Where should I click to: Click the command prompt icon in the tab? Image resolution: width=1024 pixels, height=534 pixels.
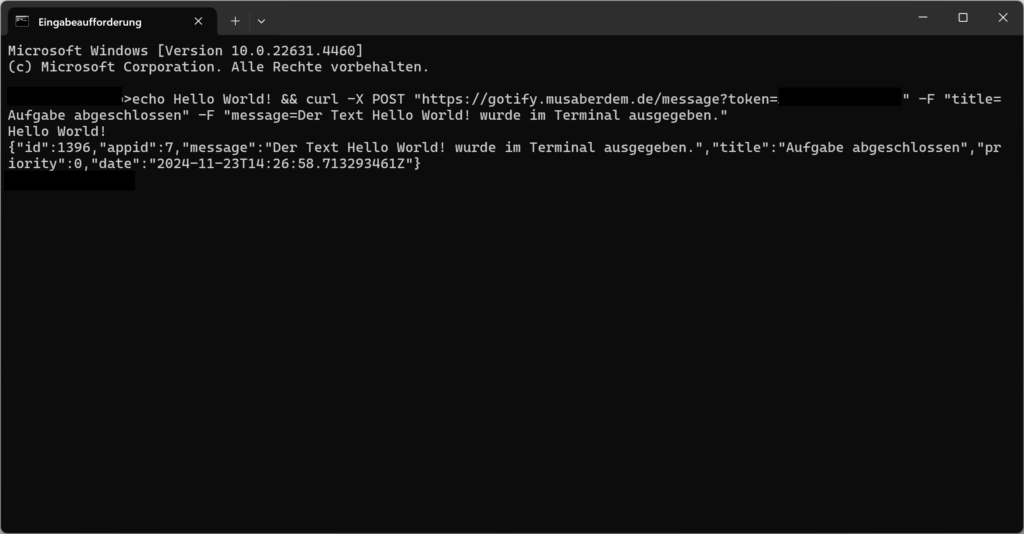(x=22, y=21)
